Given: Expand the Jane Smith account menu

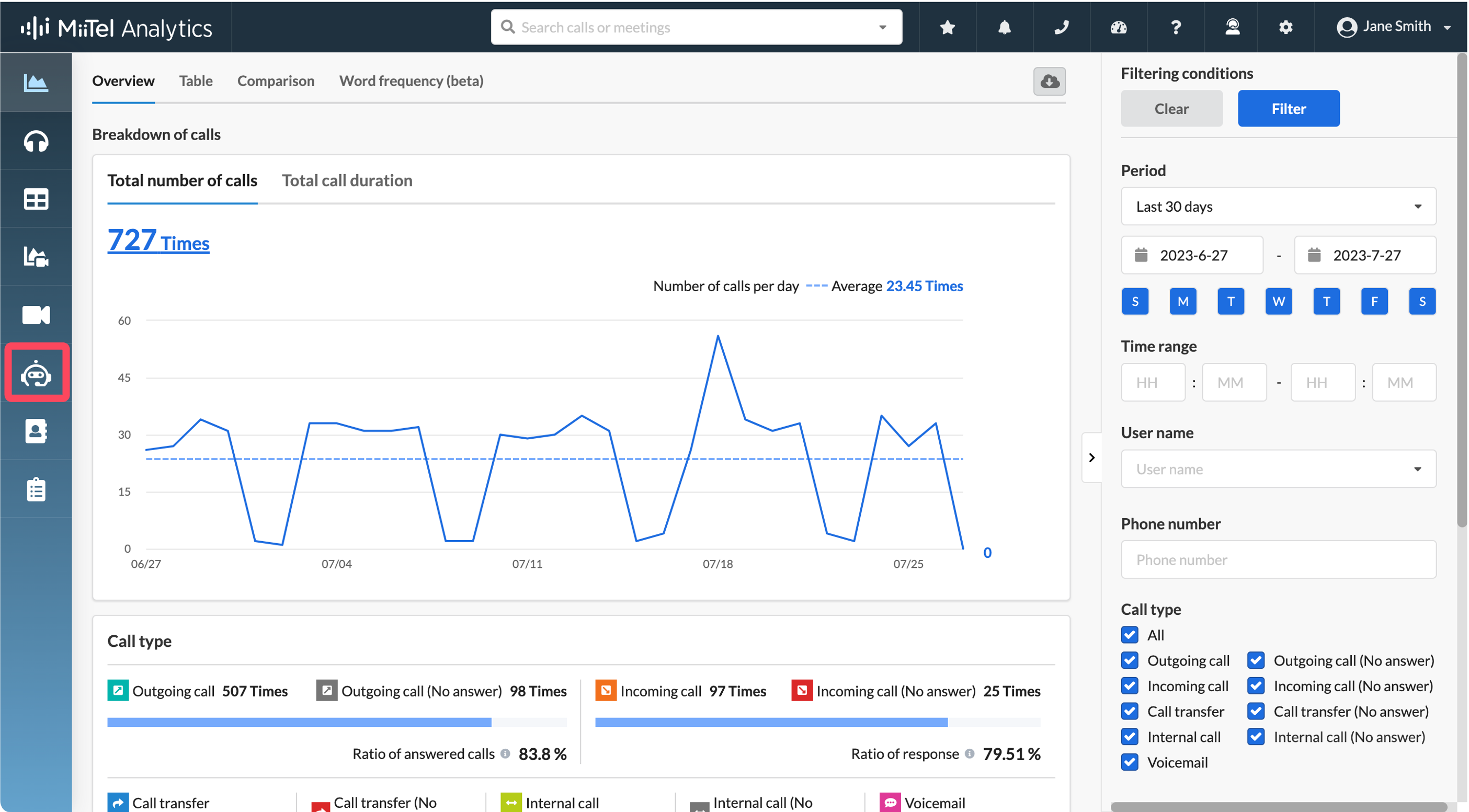Looking at the screenshot, I should [1394, 27].
